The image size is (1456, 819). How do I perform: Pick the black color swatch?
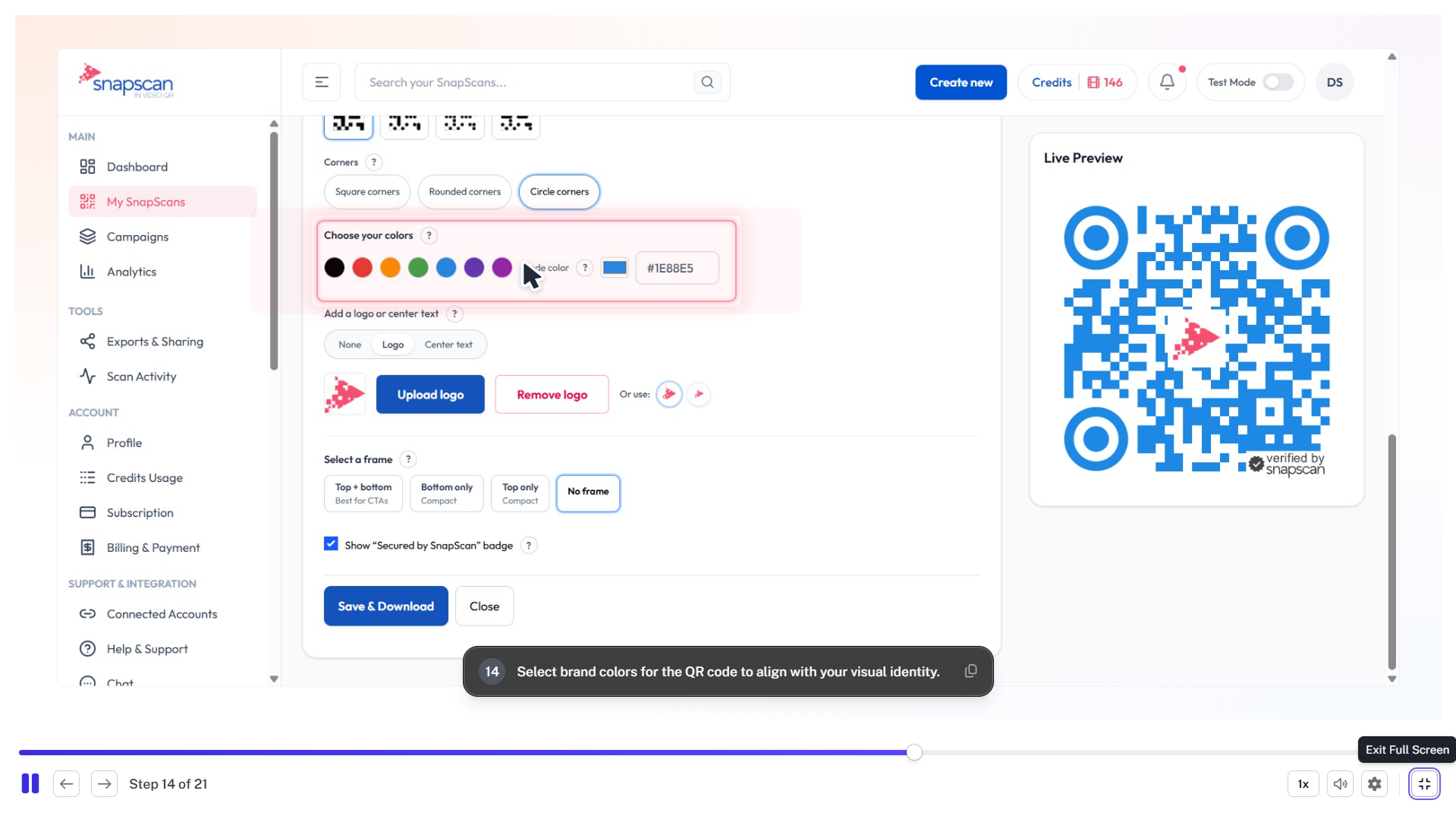coord(335,268)
